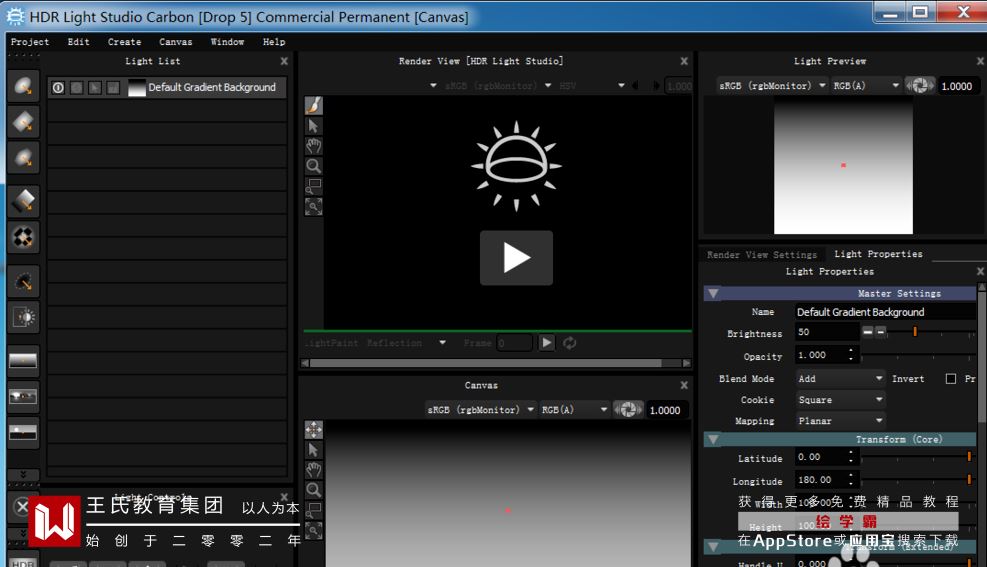This screenshot has height=567, width=987.
Task: Expand the light toolbar double-chevron
Action: coord(23,474)
